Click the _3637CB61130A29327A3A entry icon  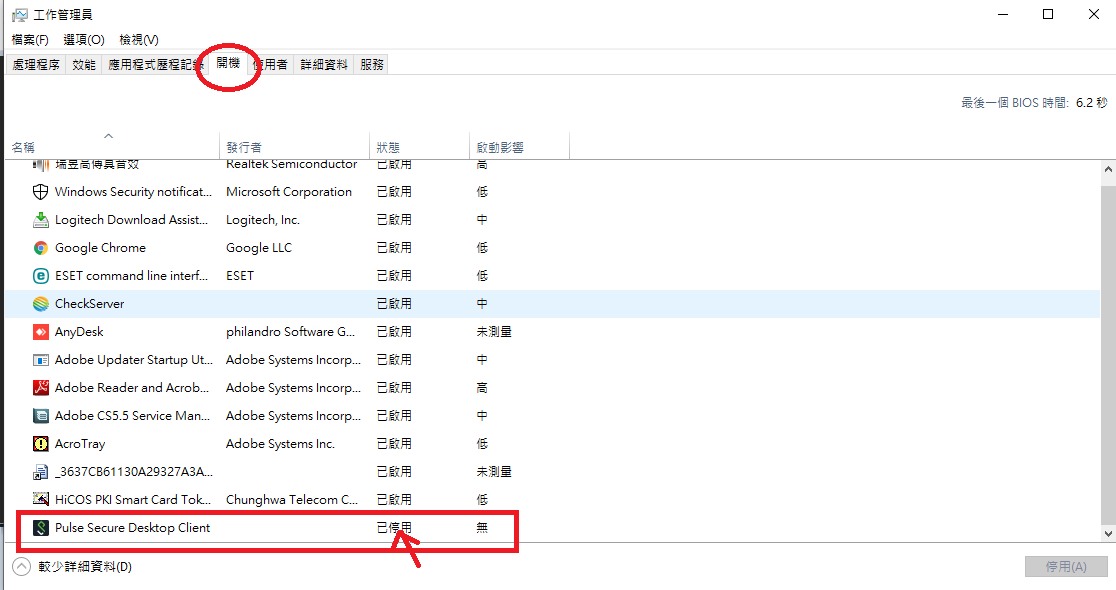pos(41,472)
